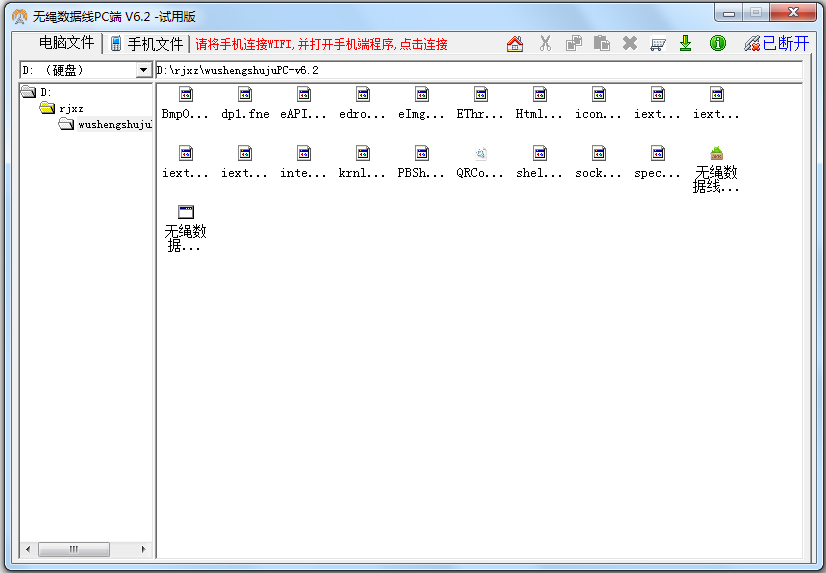Select the edro... file icon
Image resolution: width=826 pixels, height=573 pixels.
pos(362,103)
